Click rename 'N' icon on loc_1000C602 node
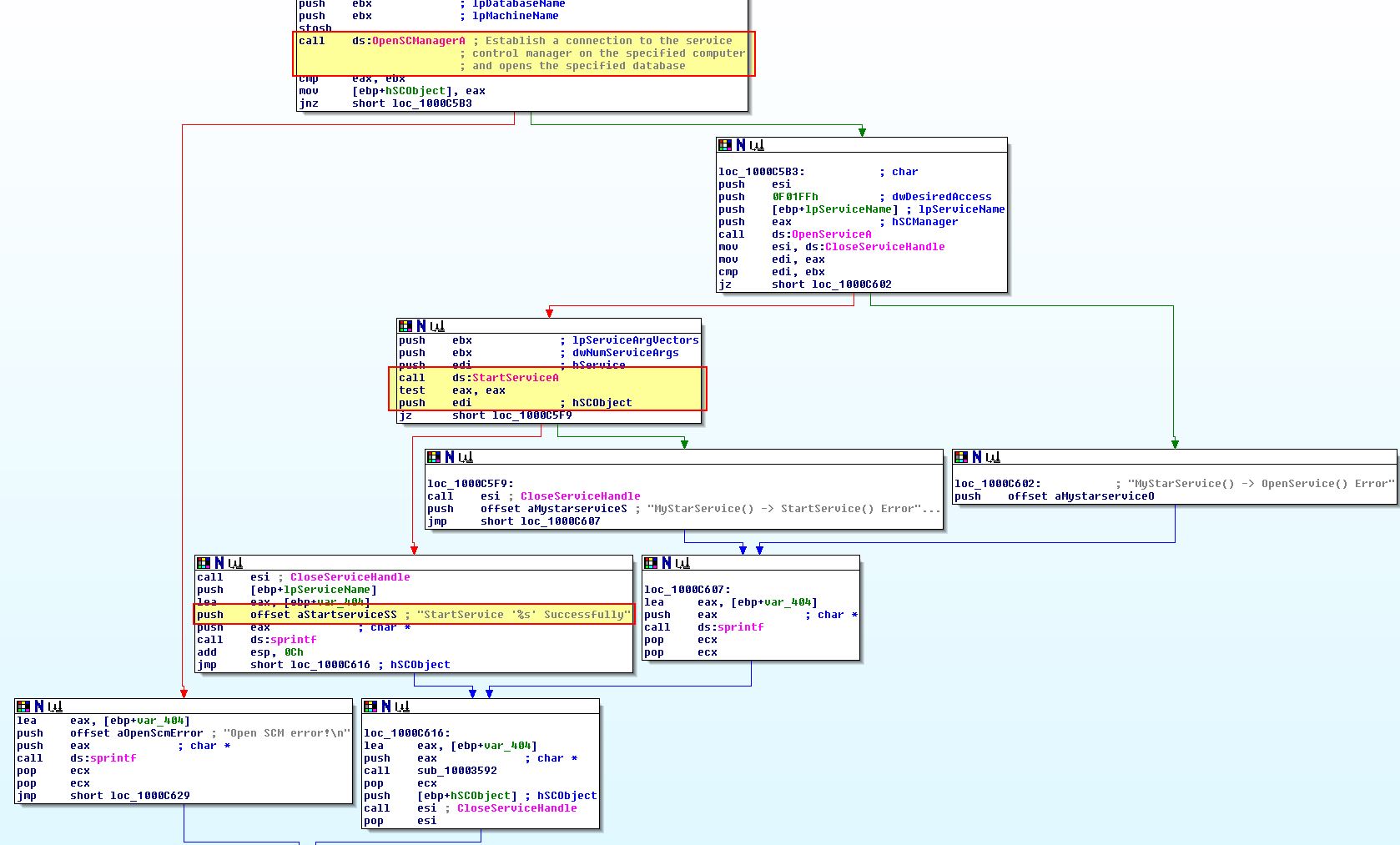1400x845 pixels. click(977, 457)
